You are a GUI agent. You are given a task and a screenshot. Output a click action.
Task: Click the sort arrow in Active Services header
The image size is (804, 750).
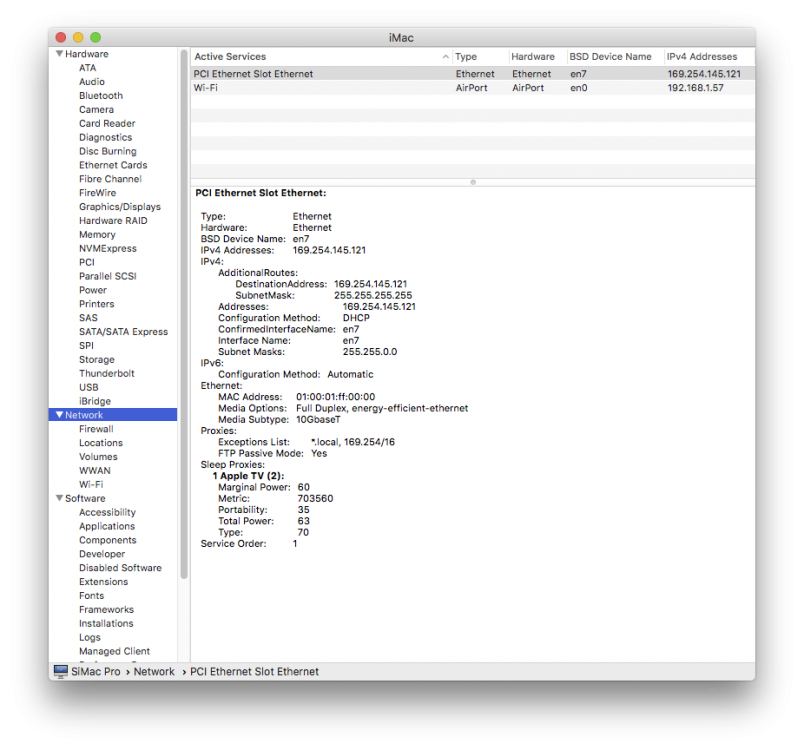(446, 57)
